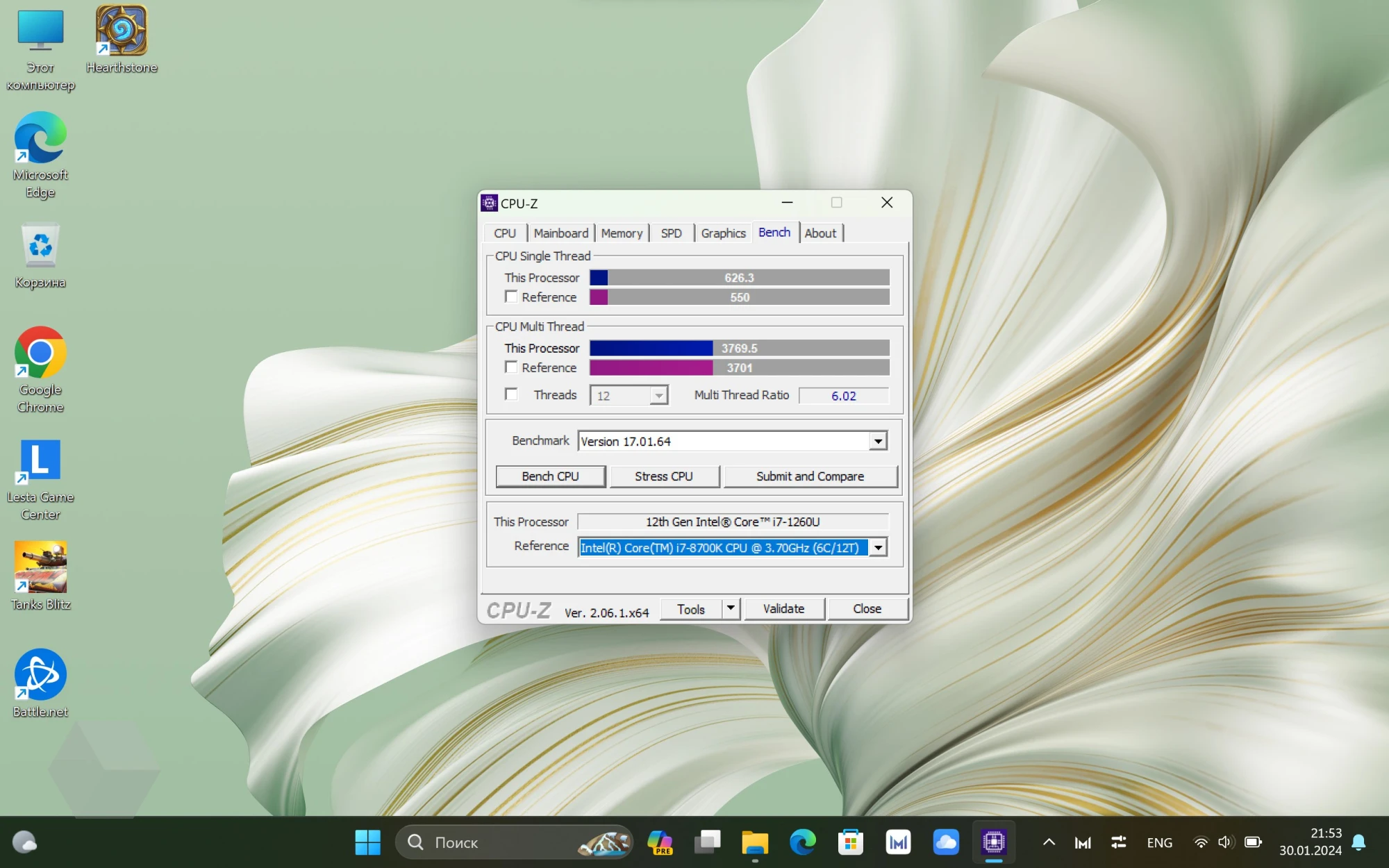Open File Explorer from the taskbar
1389x868 pixels.
click(x=754, y=842)
